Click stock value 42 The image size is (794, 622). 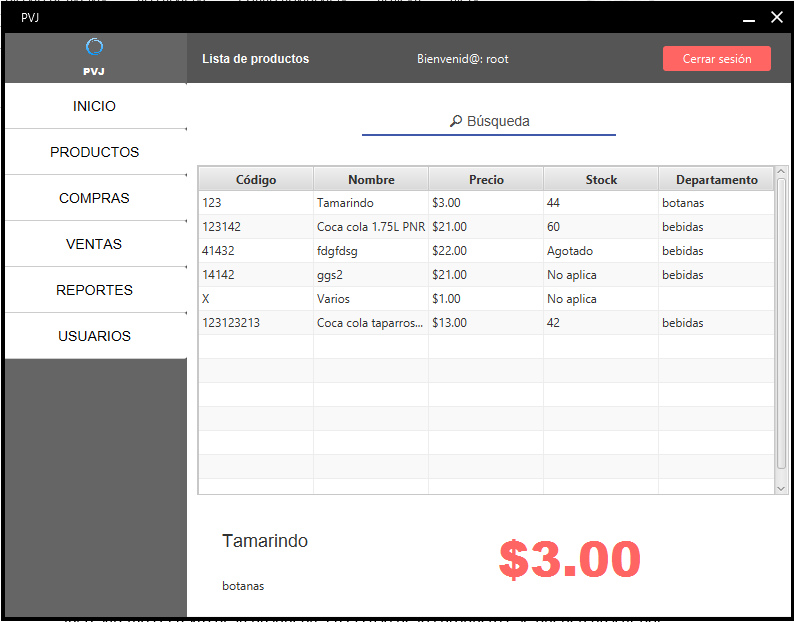(601, 323)
